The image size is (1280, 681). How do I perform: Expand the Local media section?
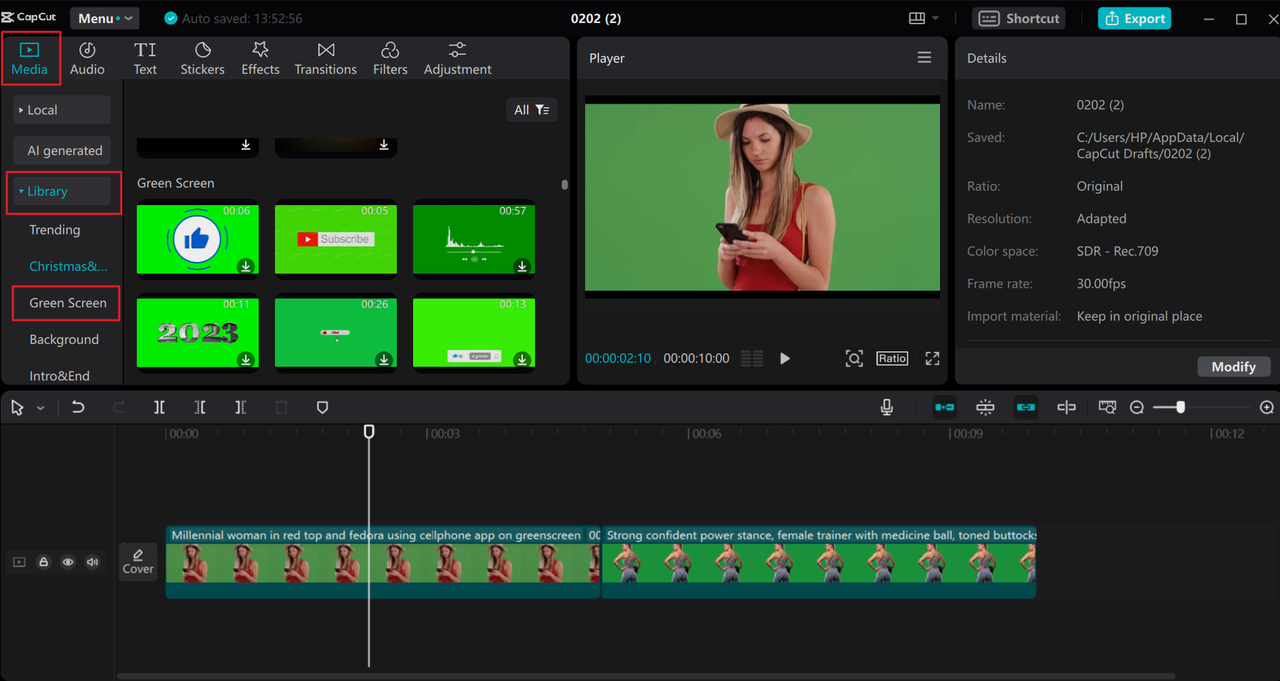62,110
